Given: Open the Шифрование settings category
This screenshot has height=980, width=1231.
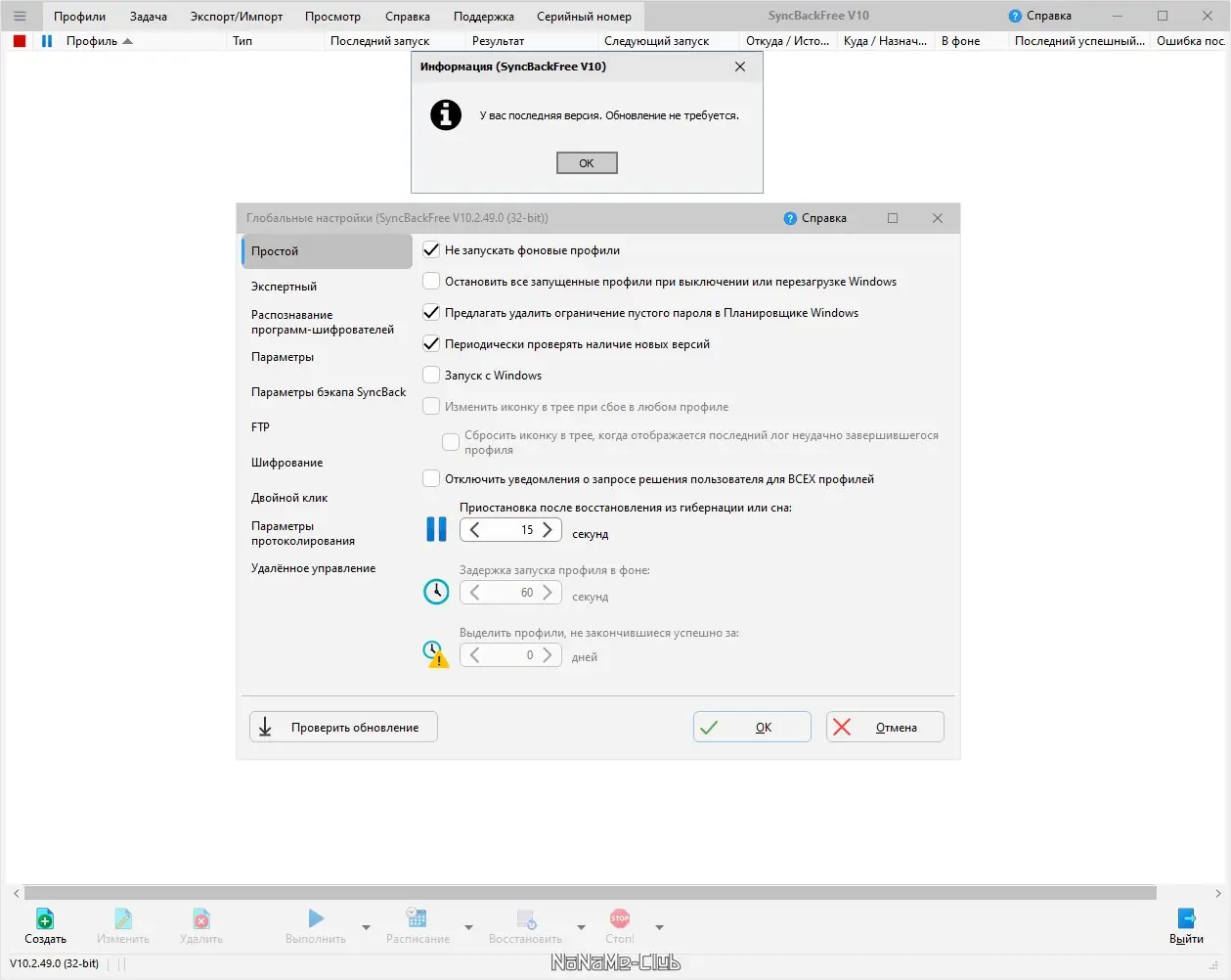Looking at the screenshot, I should click(x=327, y=463).
